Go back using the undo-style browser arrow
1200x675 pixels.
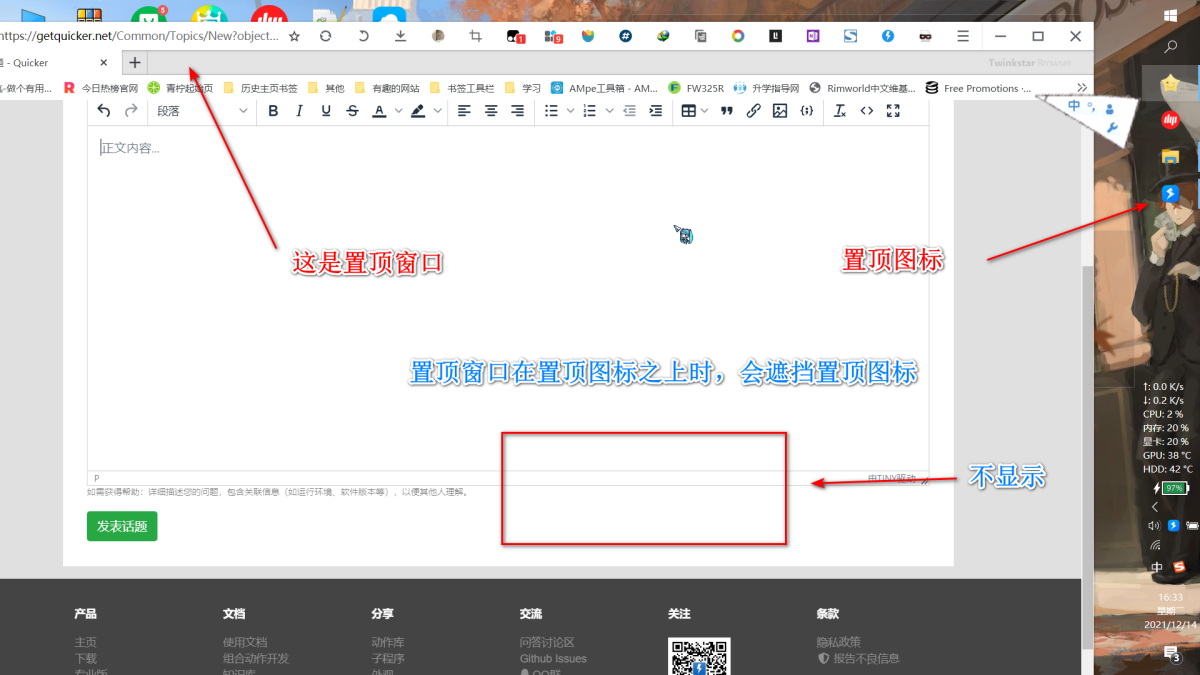point(363,36)
